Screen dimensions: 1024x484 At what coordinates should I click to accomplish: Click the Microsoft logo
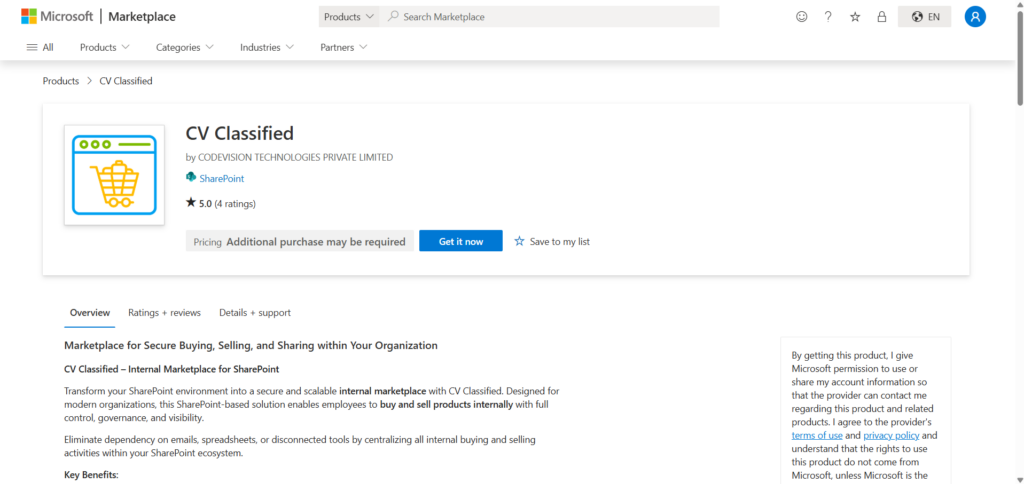point(57,16)
